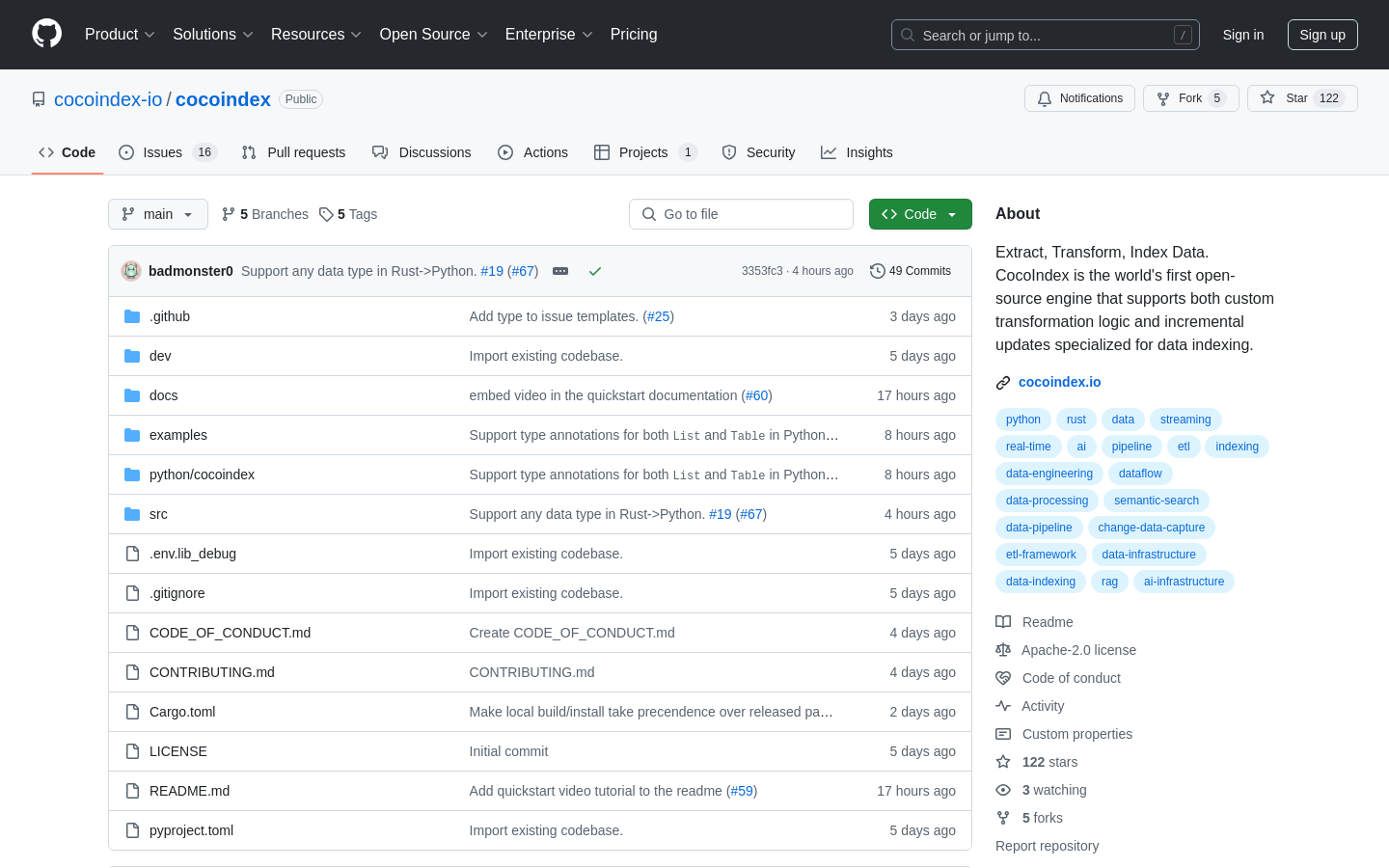1389x868 pixels.
Task: Click the examples folder icon
Action: pos(132,435)
